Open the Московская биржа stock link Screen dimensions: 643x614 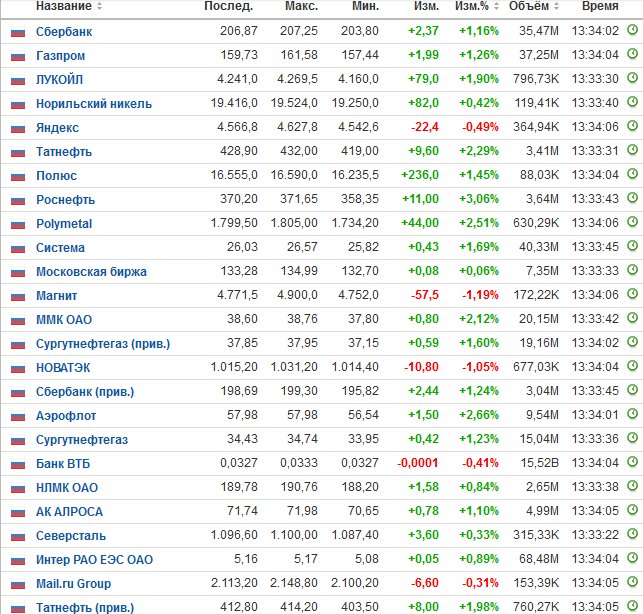click(x=91, y=272)
